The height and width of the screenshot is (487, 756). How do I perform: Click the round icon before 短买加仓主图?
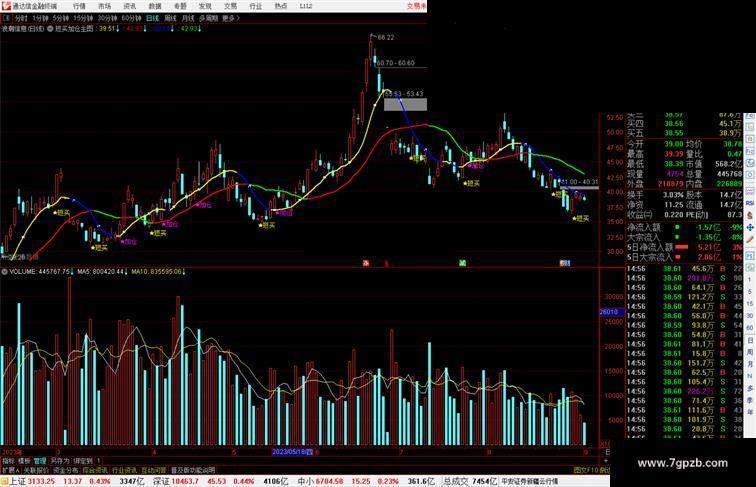click(50, 29)
